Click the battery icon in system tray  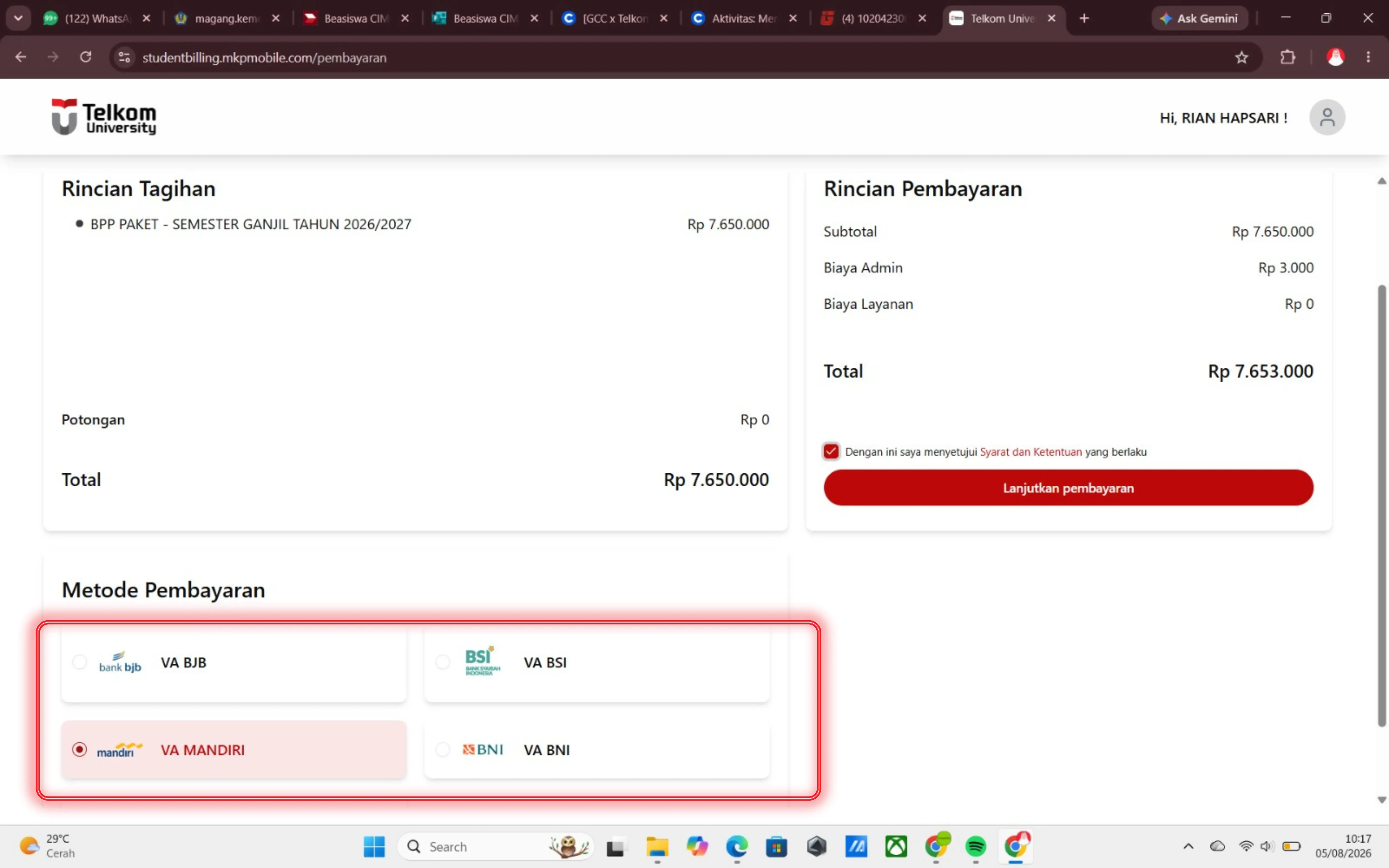pos(1291,846)
